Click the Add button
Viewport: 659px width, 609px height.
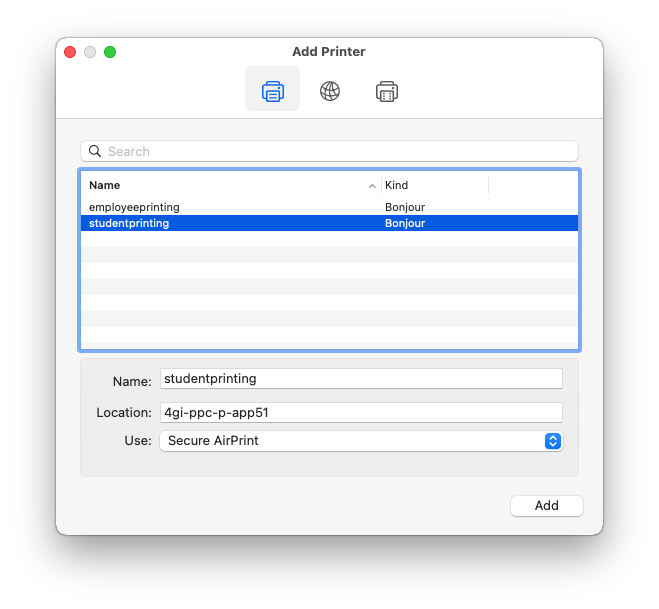tap(546, 506)
